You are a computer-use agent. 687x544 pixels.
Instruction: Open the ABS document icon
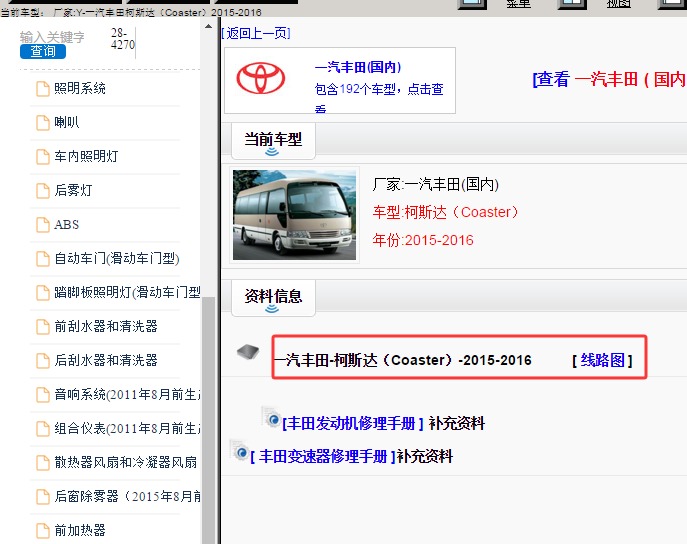[42, 225]
